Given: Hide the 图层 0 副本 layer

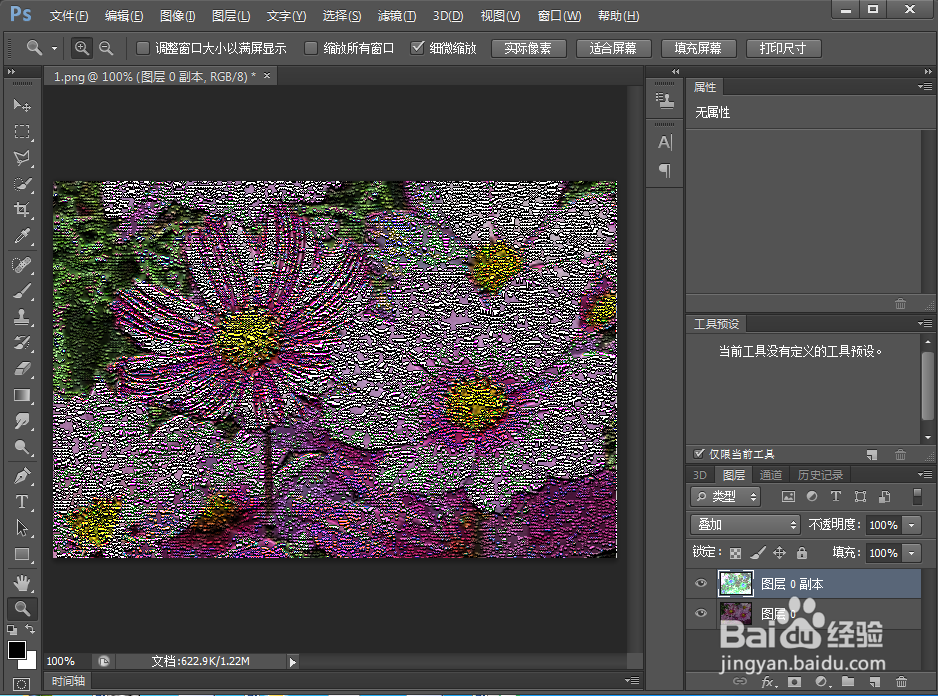Looking at the screenshot, I should pyautogui.click(x=701, y=583).
